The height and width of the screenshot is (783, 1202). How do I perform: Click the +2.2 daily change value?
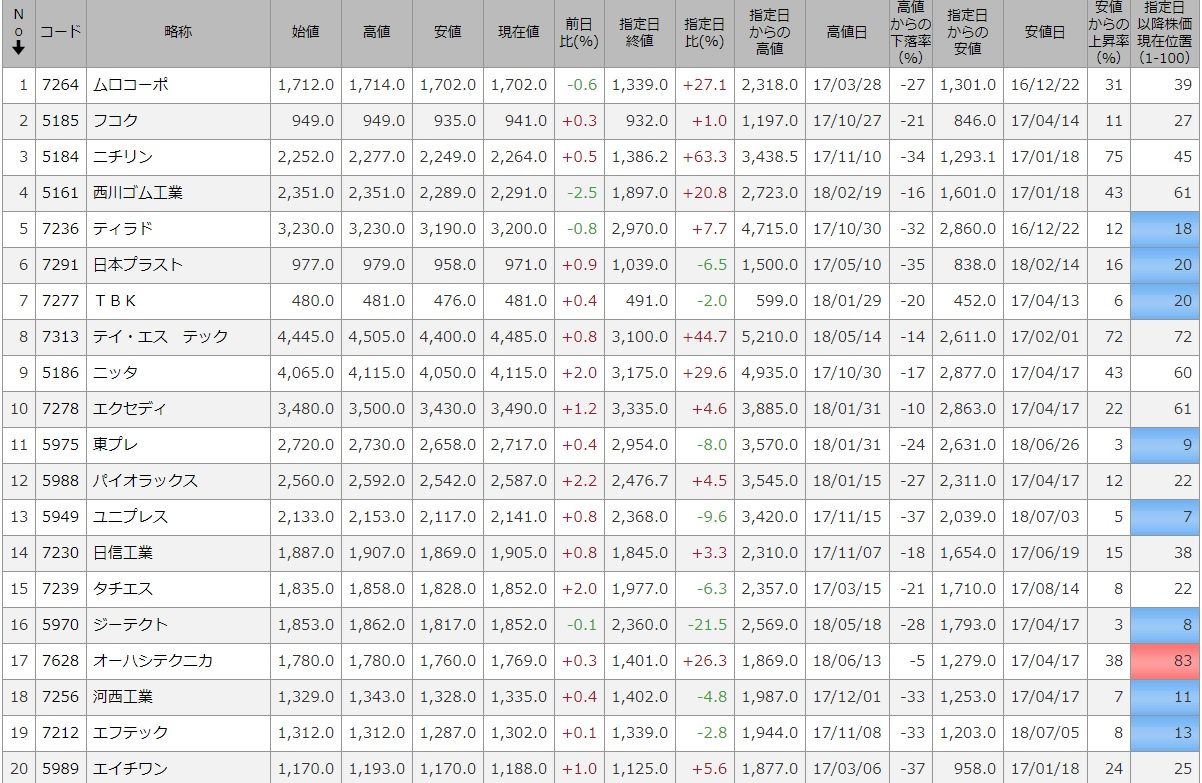(579, 481)
